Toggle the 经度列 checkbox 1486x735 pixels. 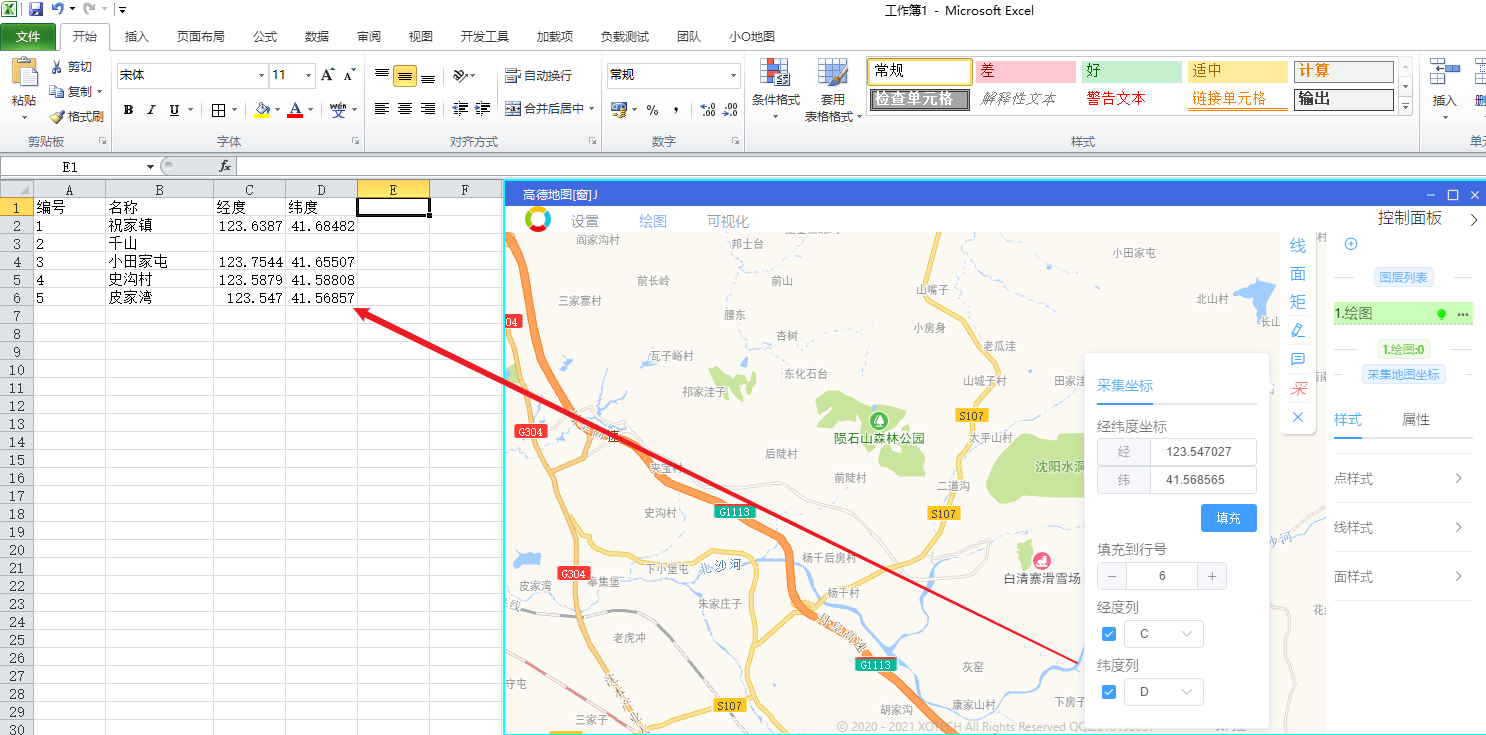point(1109,634)
